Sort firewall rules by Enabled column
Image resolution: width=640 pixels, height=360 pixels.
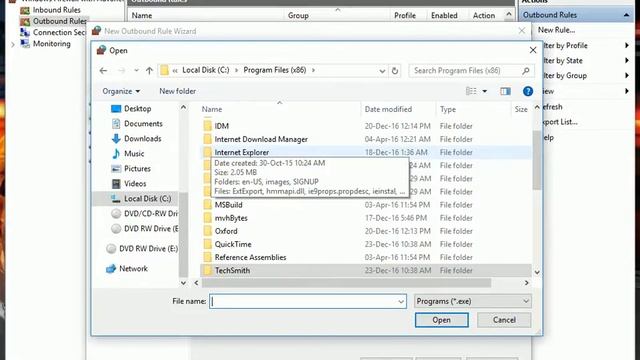(x=444, y=16)
